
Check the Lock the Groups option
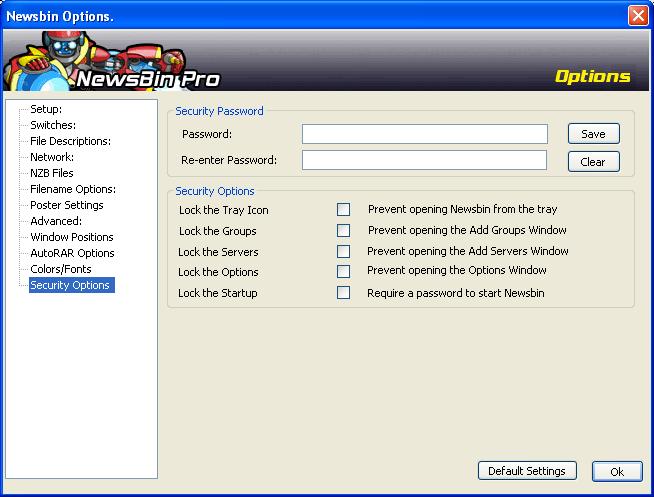pyautogui.click(x=344, y=231)
